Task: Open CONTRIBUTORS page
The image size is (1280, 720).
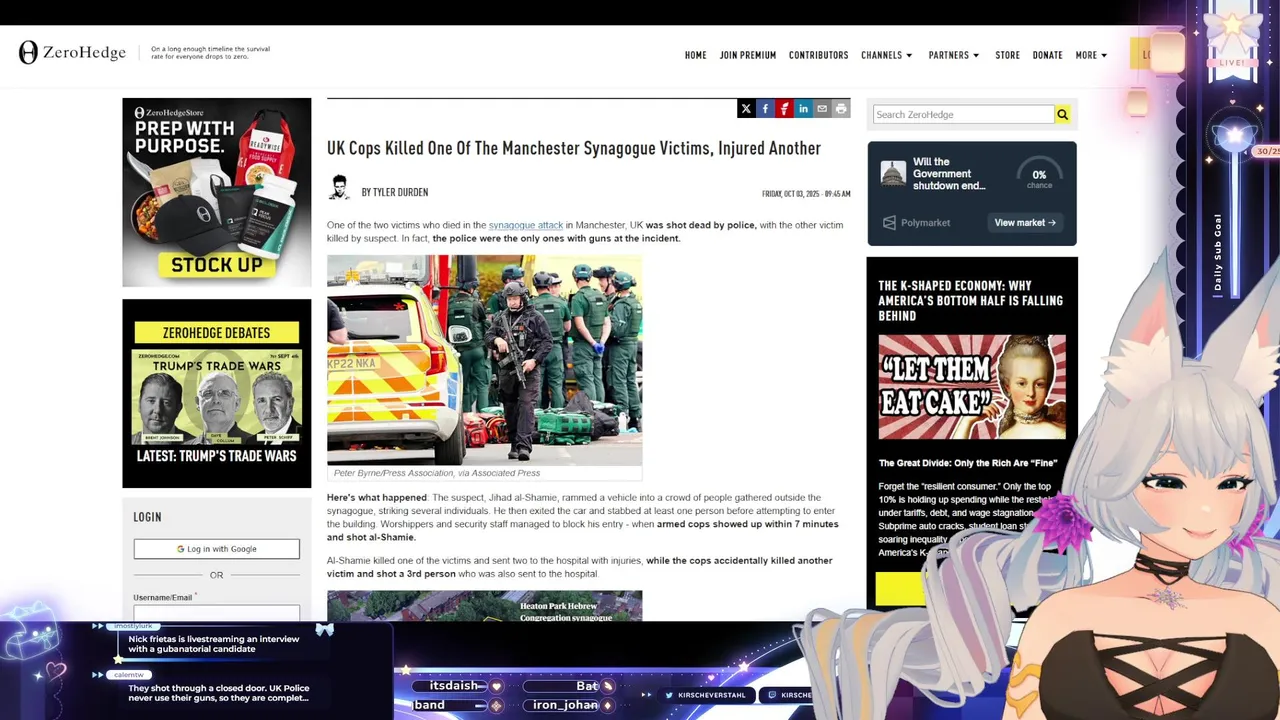Action: tap(818, 55)
